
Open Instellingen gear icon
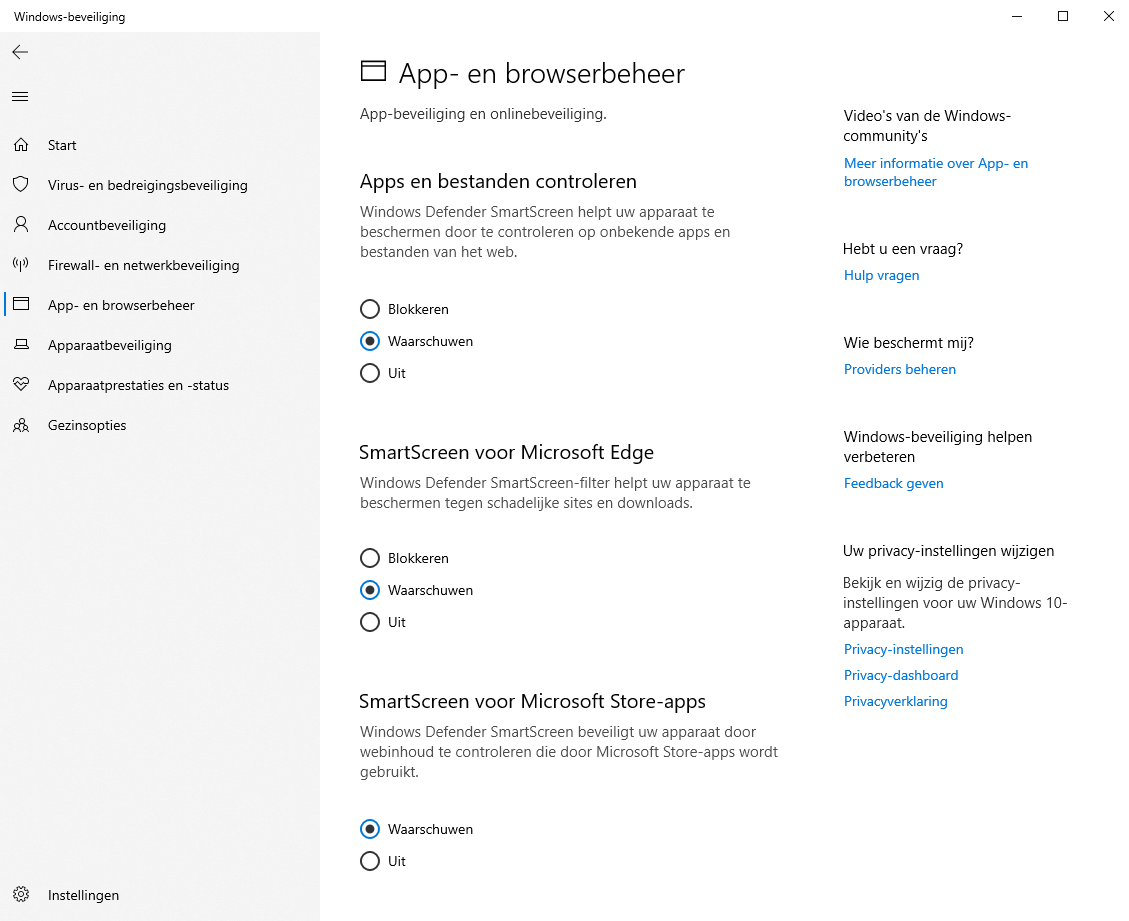(20, 895)
